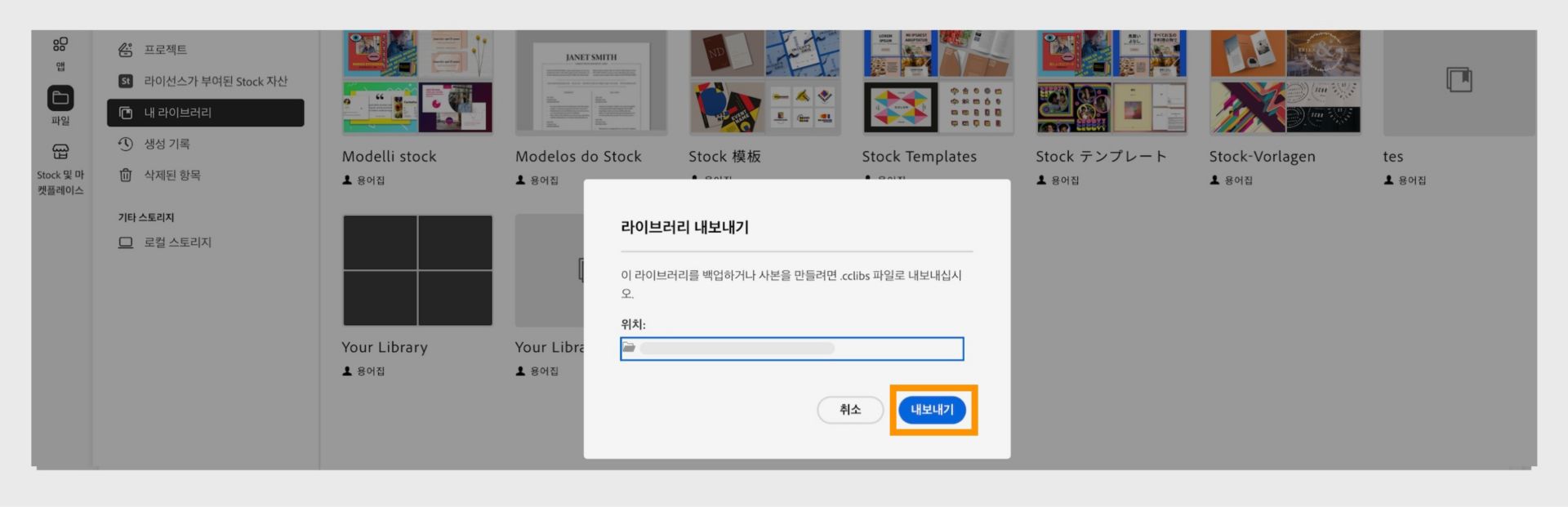Screen dimensions: 1568x507
Task: Click the folder icon in location field
Action: [629, 348]
